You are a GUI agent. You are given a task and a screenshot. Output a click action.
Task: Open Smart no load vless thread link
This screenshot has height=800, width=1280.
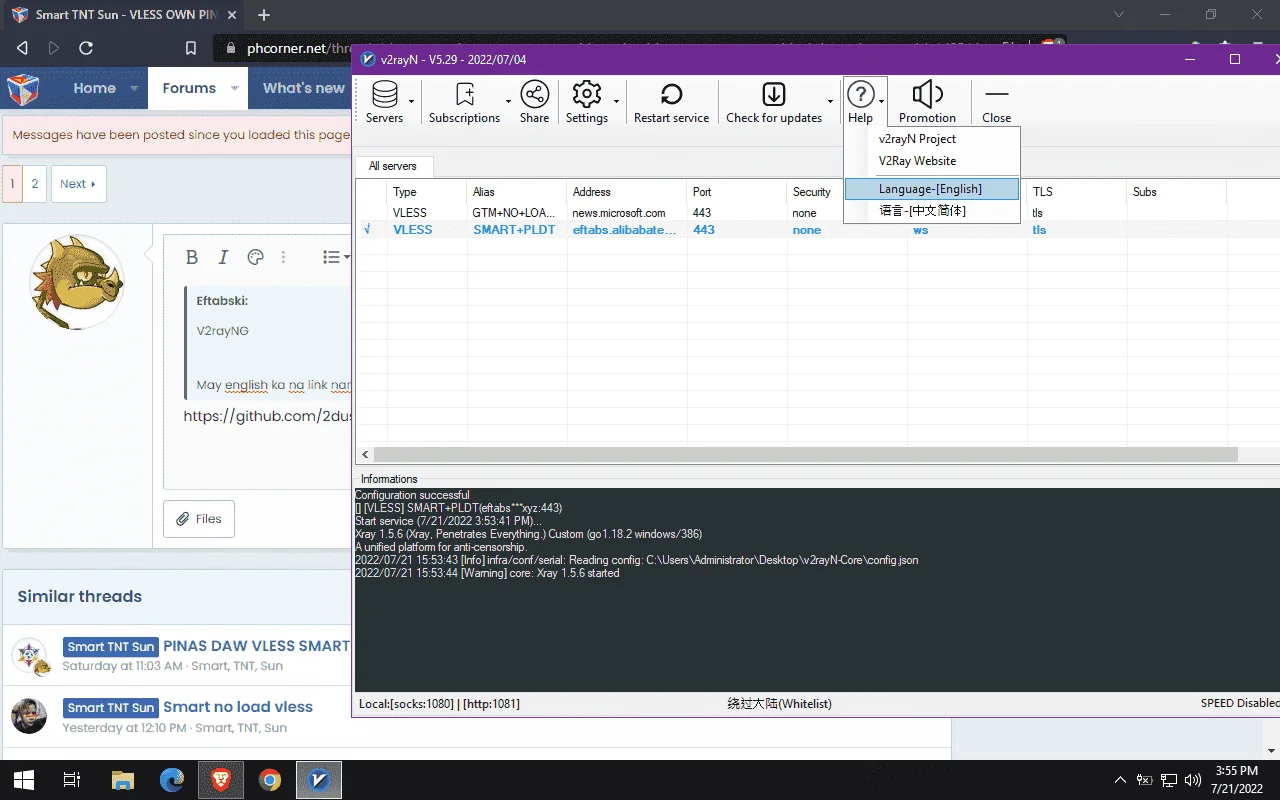point(238,707)
